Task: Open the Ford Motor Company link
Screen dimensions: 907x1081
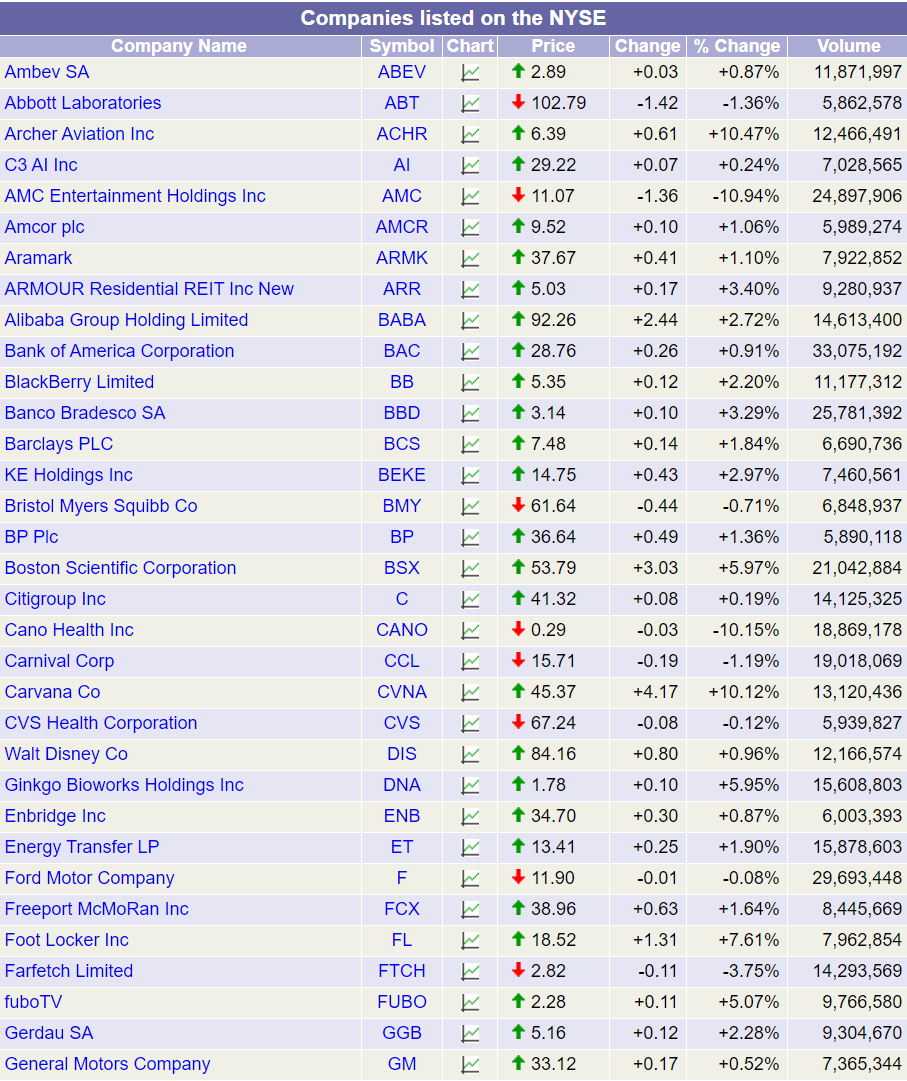Action: pos(90,878)
